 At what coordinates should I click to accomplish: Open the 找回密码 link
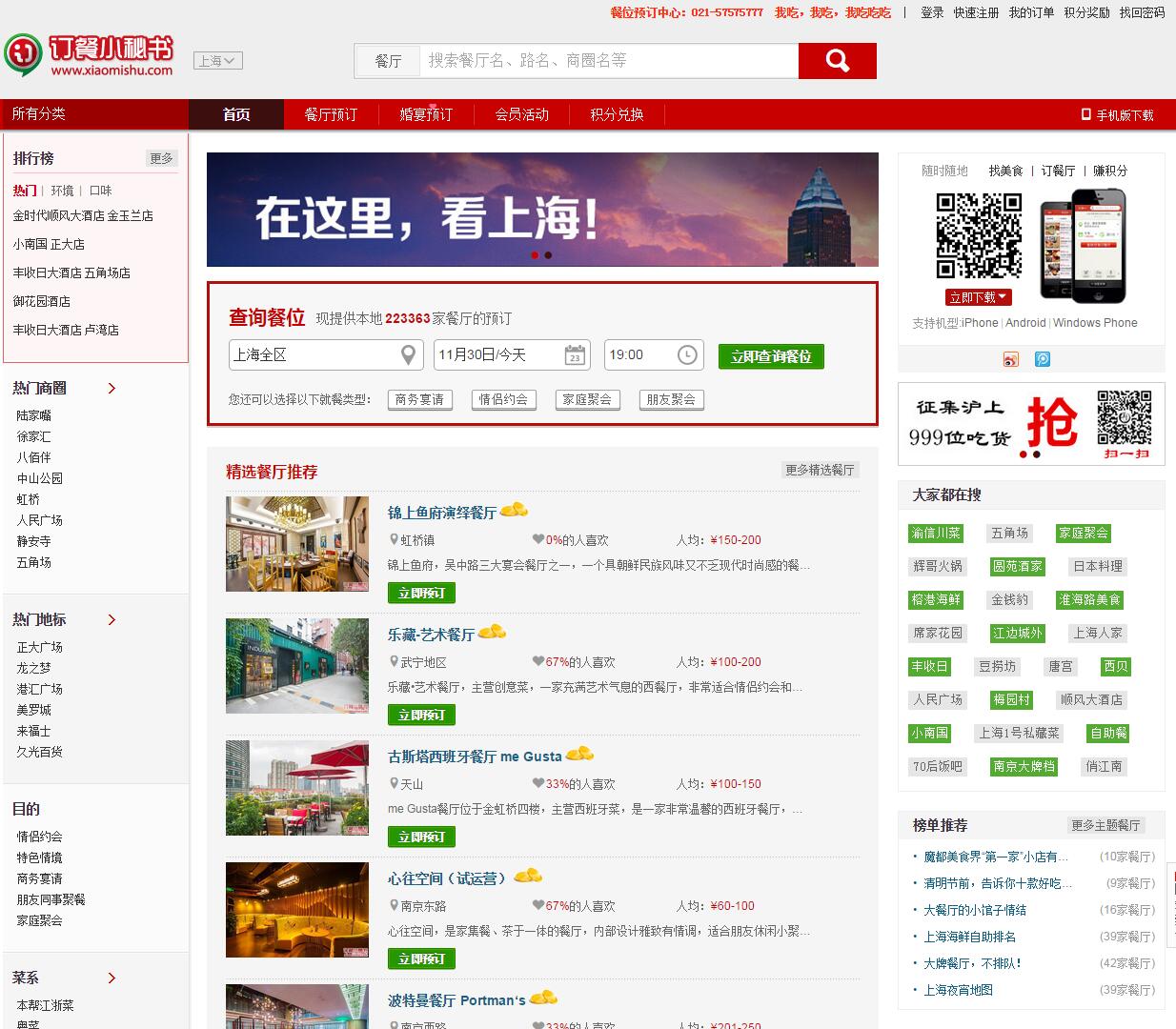click(x=1142, y=12)
